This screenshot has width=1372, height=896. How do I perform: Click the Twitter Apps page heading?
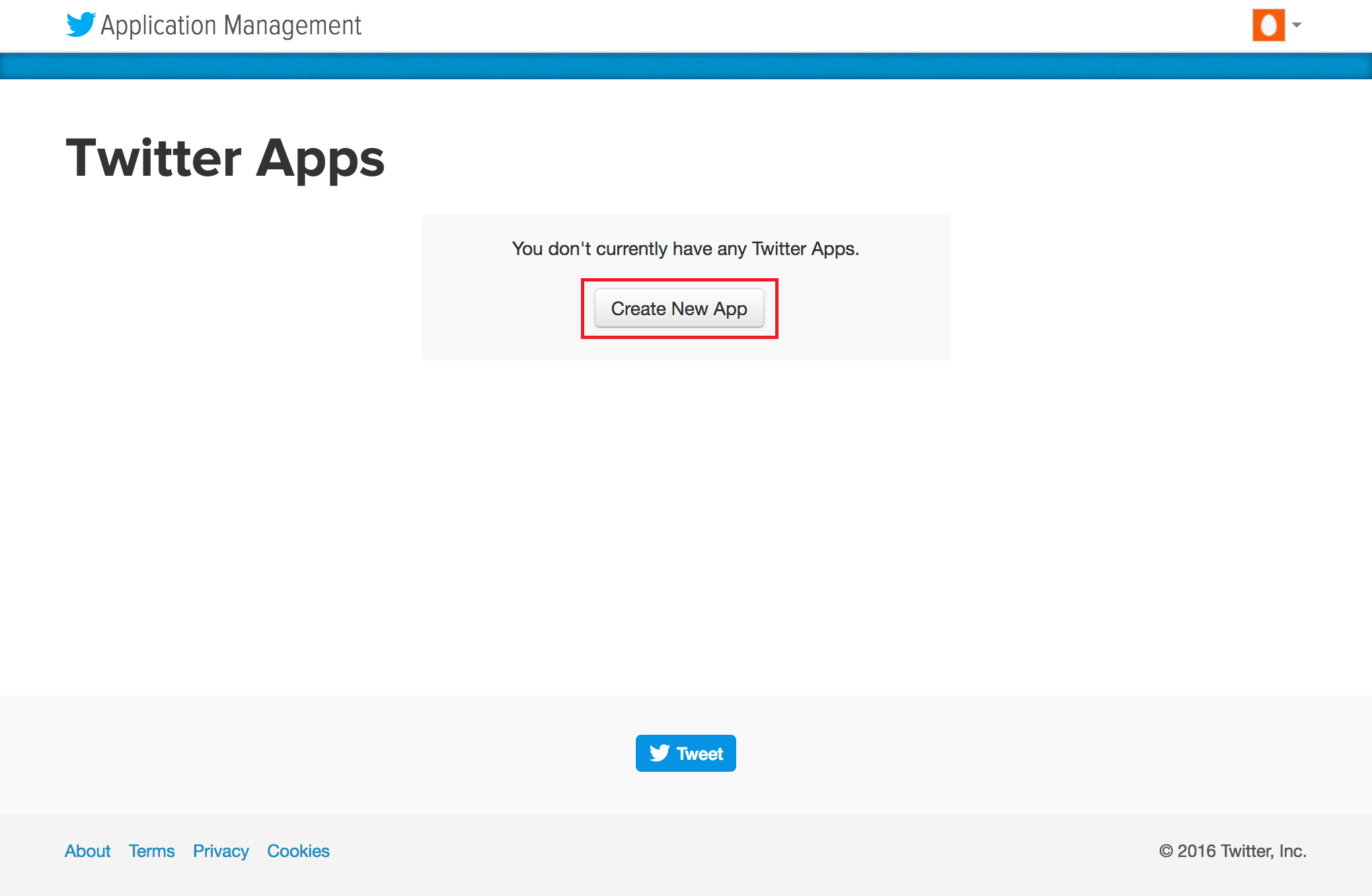point(225,159)
